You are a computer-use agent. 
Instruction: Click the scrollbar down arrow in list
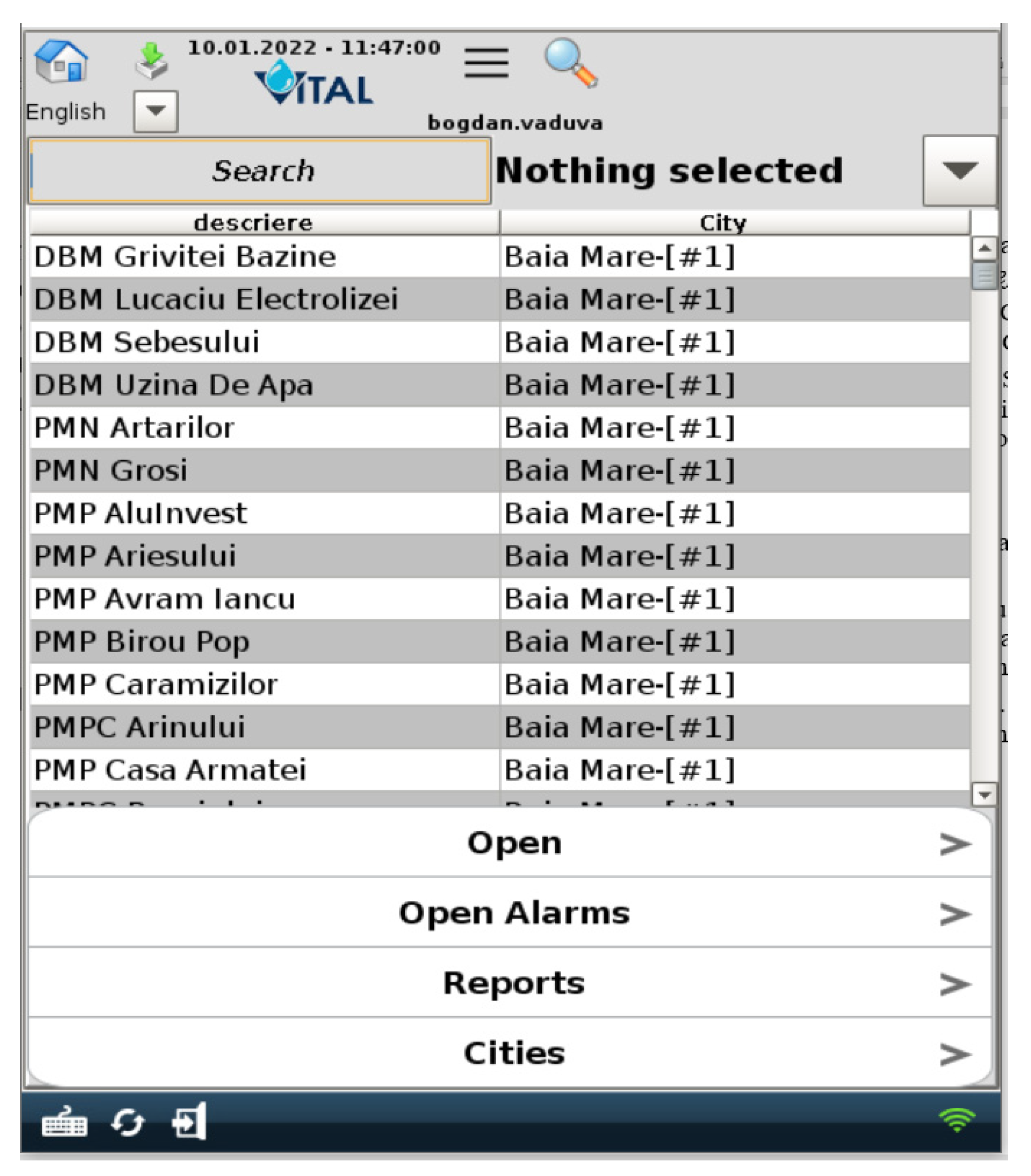click(x=984, y=795)
